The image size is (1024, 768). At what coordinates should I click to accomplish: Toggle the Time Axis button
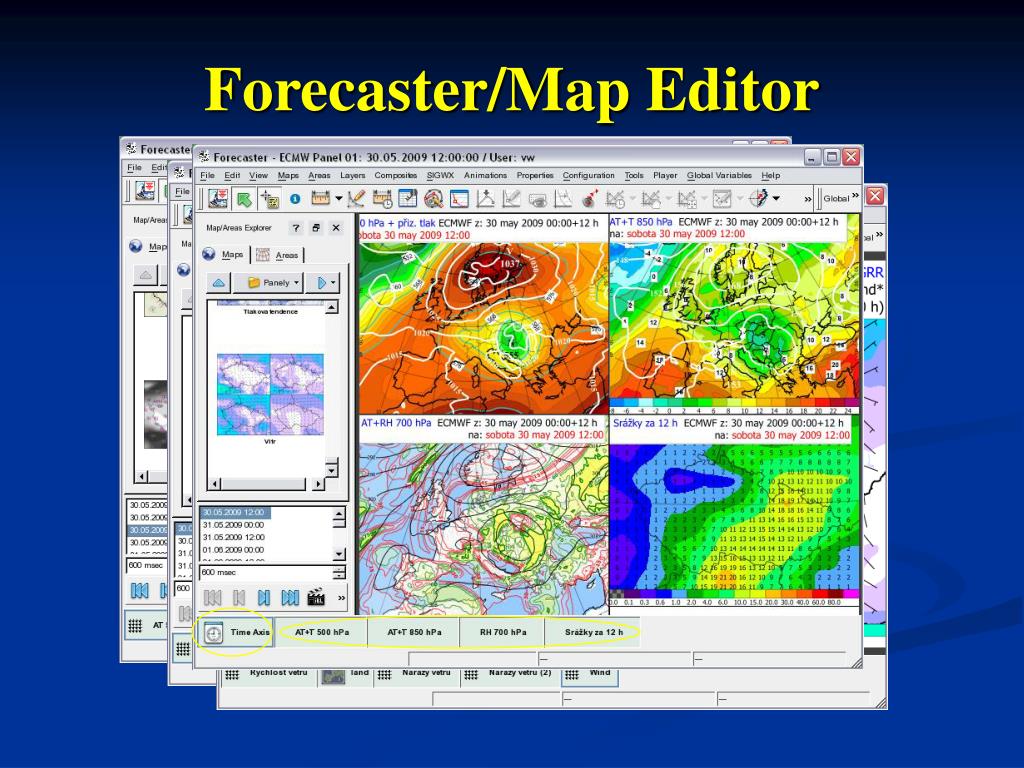click(236, 632)
